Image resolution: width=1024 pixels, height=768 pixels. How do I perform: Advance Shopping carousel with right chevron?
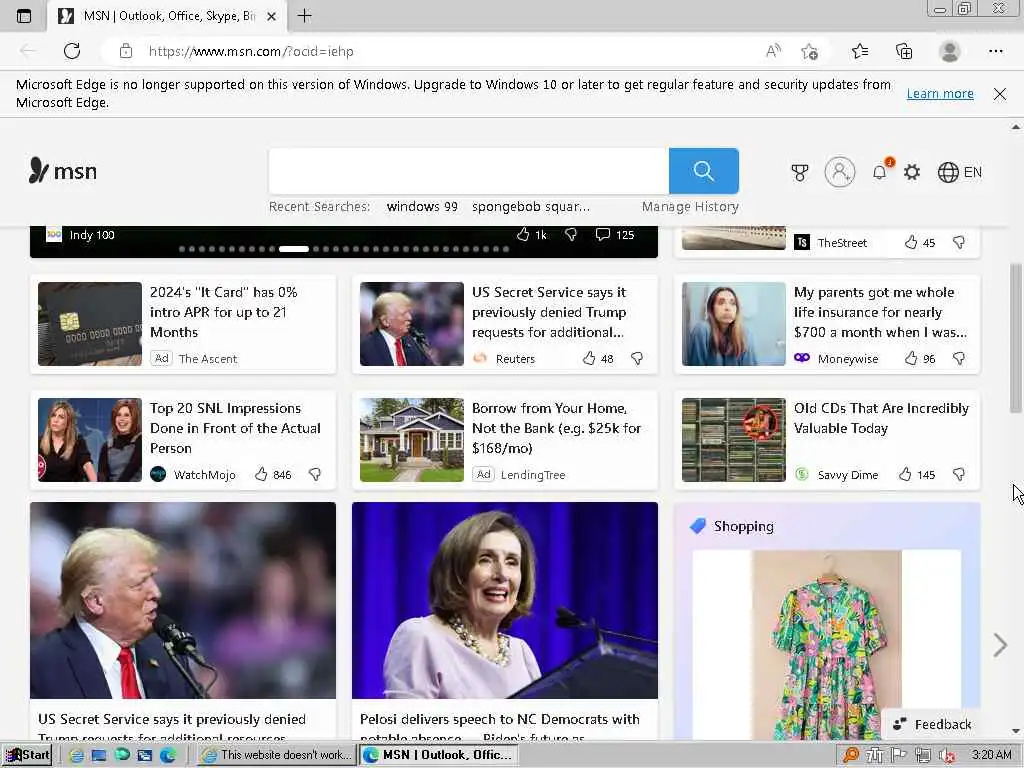click(1000, 645)
